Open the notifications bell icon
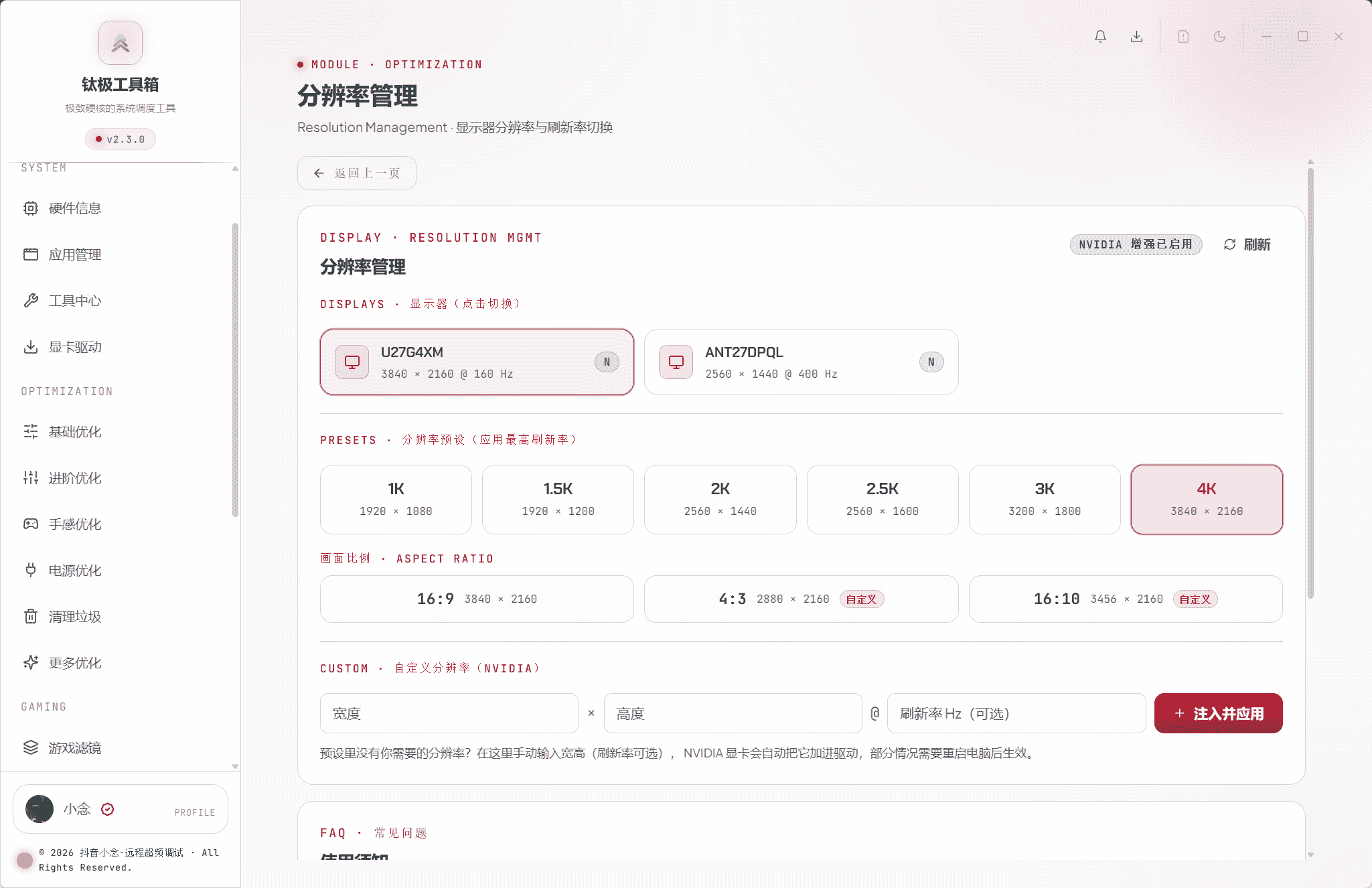 pos(1100,36)
